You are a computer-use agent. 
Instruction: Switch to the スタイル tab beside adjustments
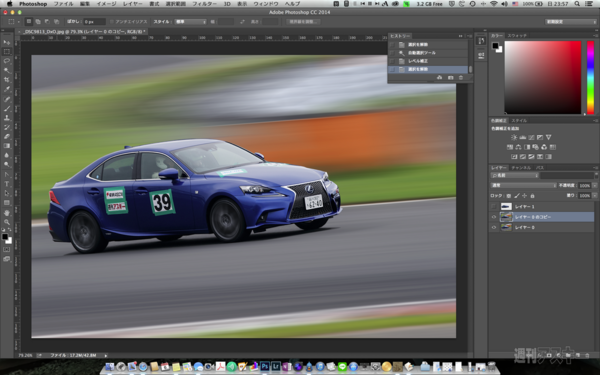pos(519,121)
